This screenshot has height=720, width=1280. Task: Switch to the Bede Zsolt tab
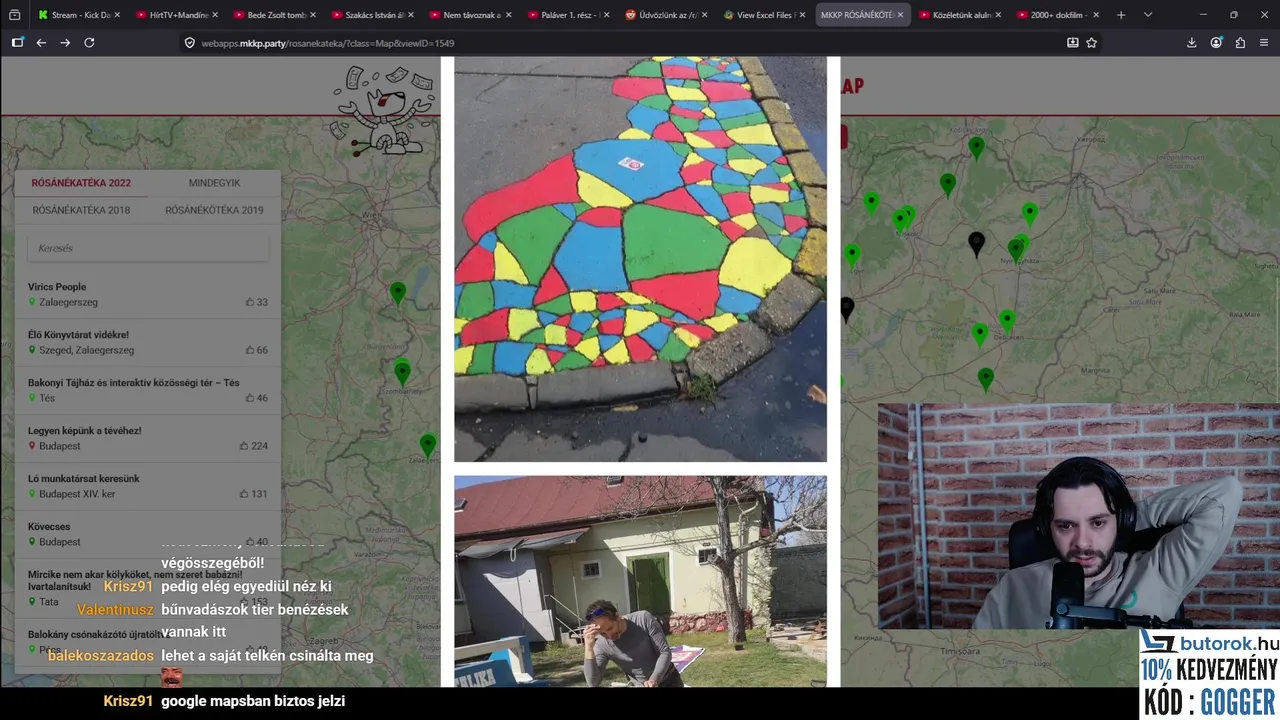click(273, 15)
